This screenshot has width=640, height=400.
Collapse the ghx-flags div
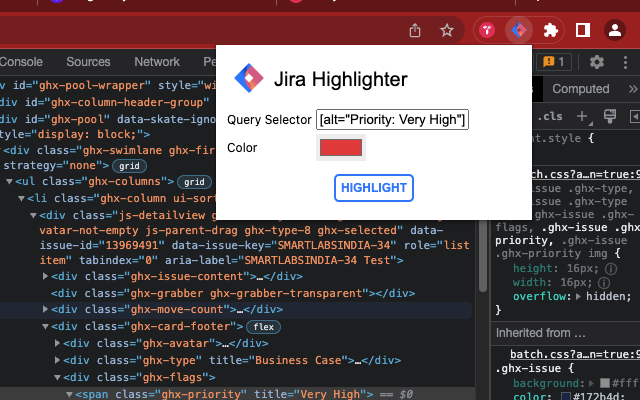[x=58, y=377]
